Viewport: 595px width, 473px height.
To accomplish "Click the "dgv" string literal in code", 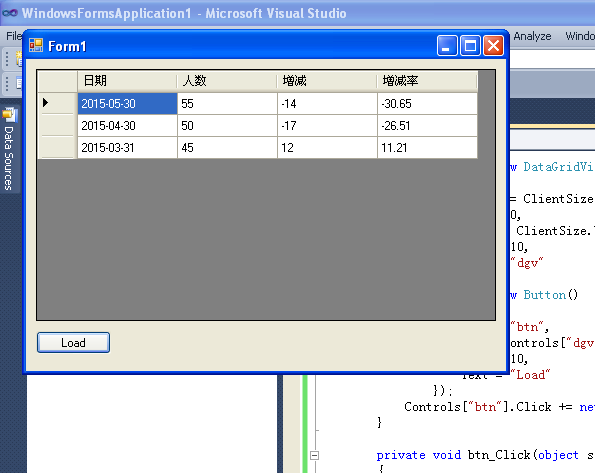I will pyautogui.click(x=527, y=262).
